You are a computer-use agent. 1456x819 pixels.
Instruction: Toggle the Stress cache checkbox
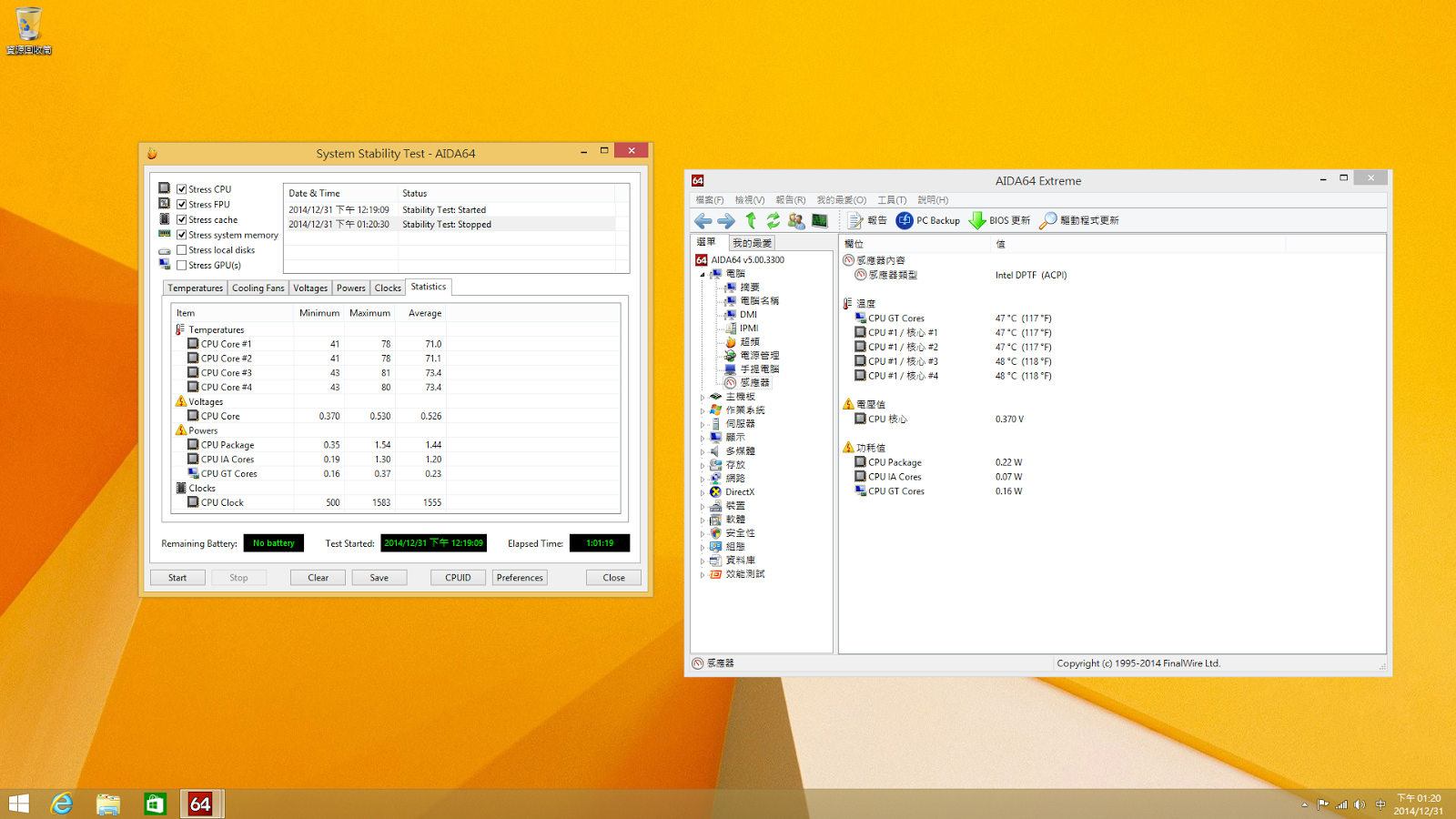[182, 220]
